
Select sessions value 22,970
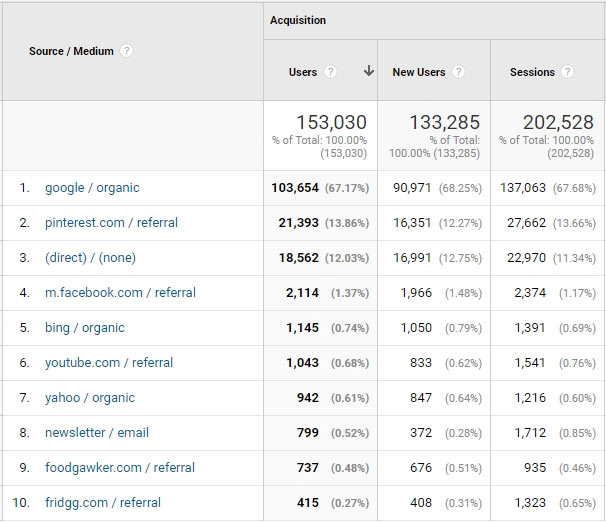click(x=526, y=258)
